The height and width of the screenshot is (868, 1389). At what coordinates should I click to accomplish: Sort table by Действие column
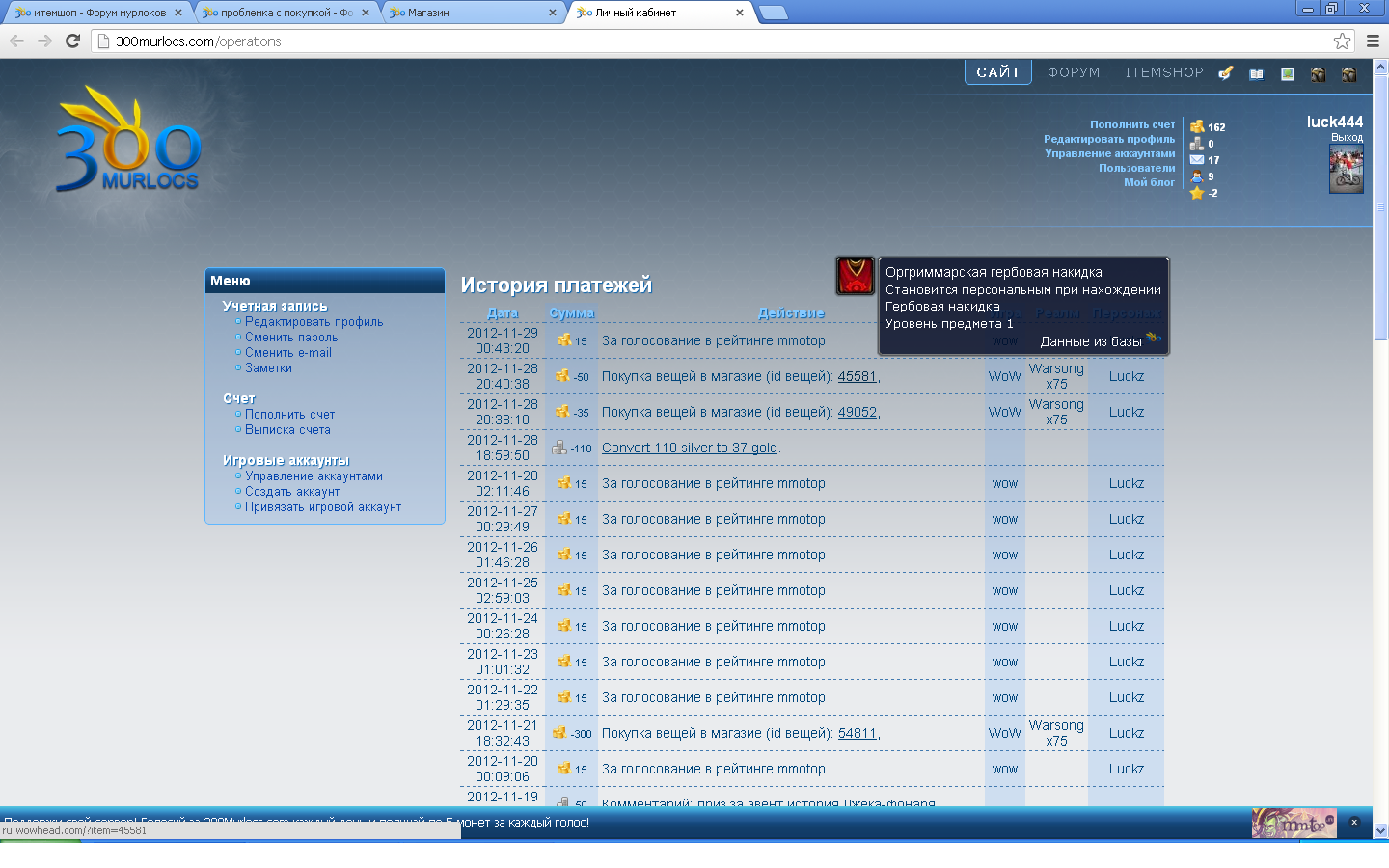coord(791,312)
